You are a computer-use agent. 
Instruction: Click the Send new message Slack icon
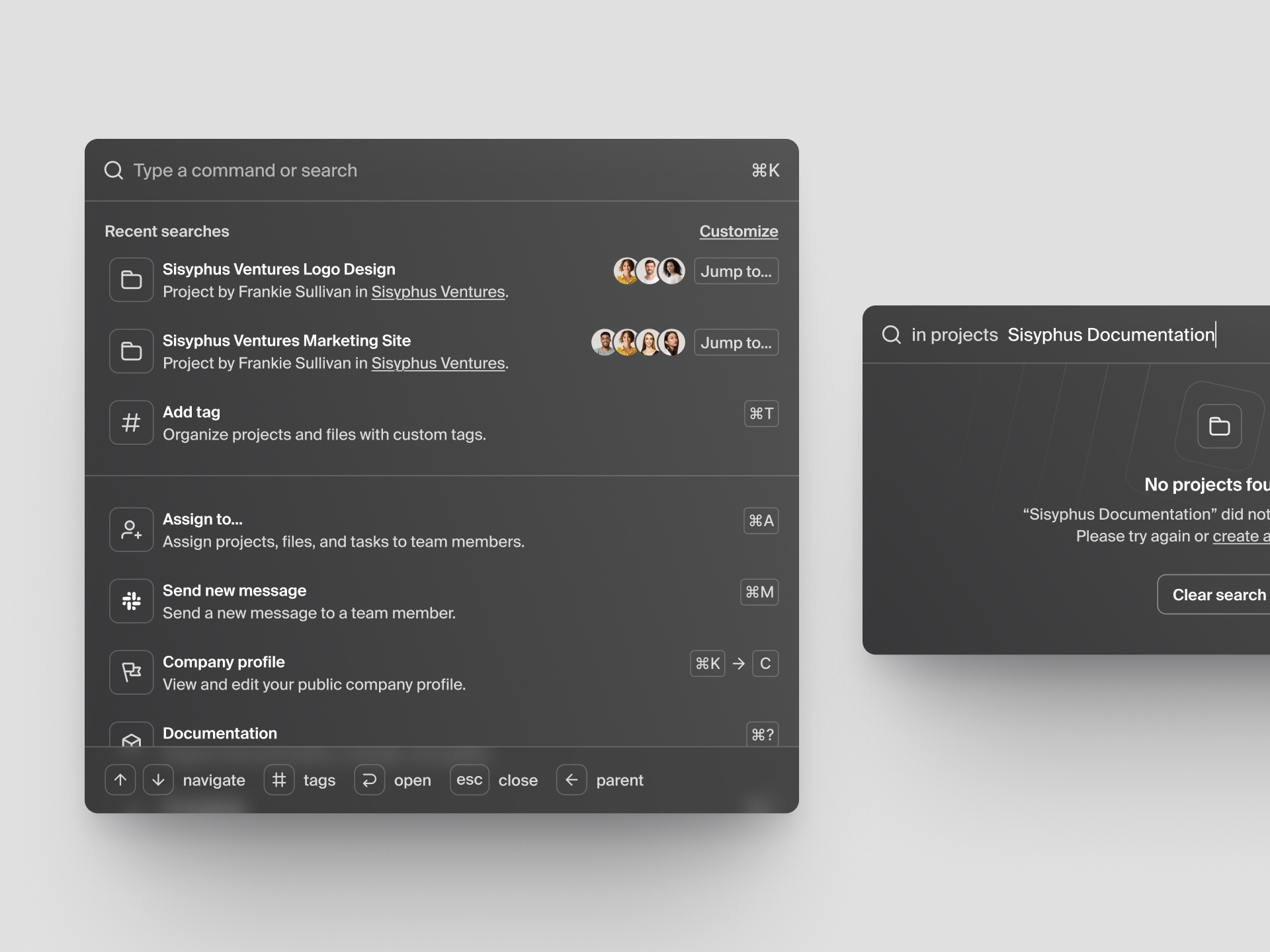click(131, 601)
